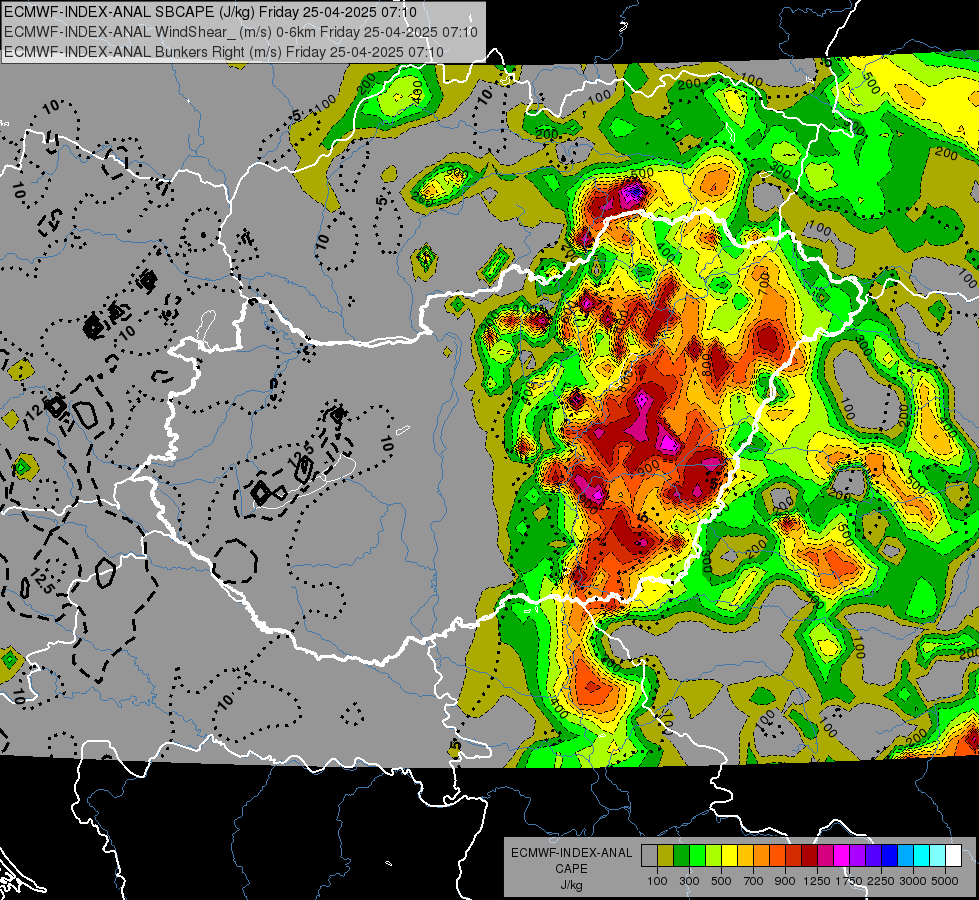The image size is (979, 900).
Task: Click the 1750 colorbar tick label
Action: [849, 881]
